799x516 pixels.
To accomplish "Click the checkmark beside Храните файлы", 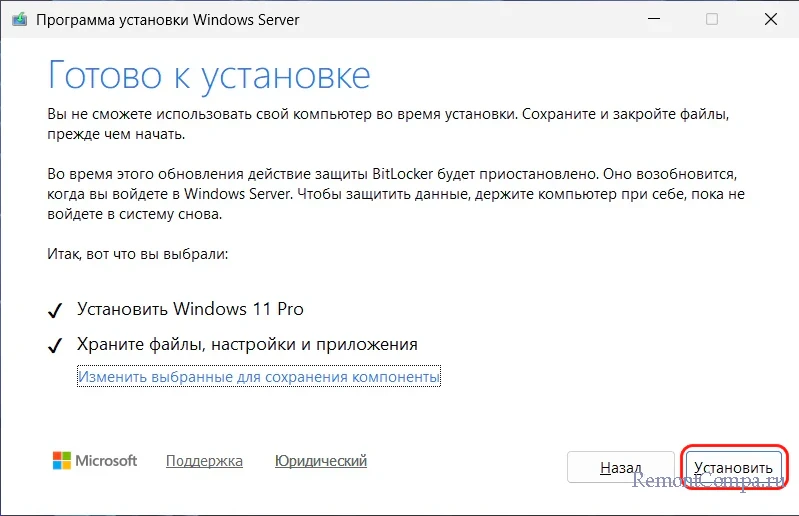I will click(57, 345).
